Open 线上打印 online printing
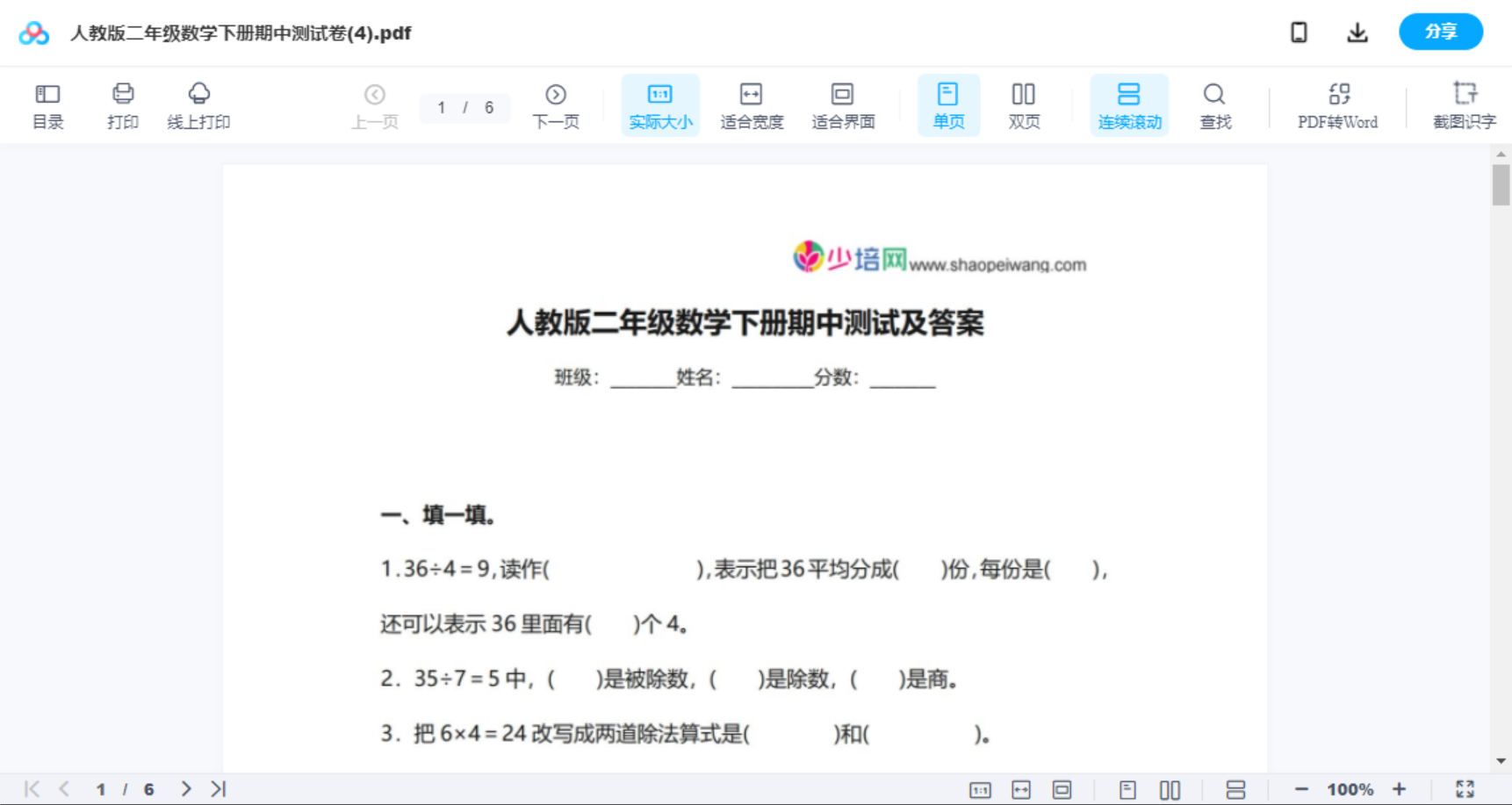This screenshot has height=805, width=1512. 199,104
